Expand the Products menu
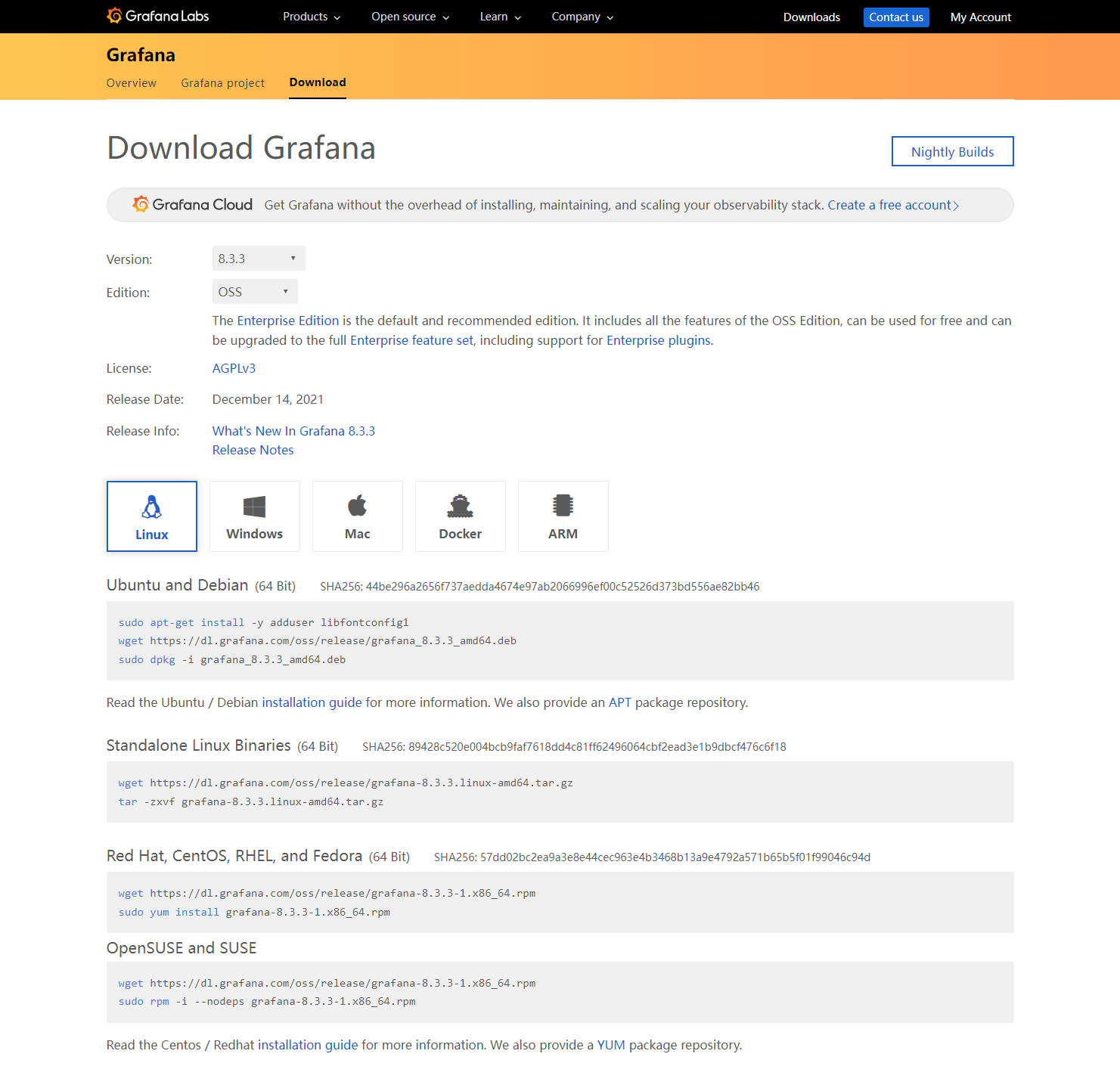The width and height of the screenshot is (1120, 1091). [x=312, y=17]
